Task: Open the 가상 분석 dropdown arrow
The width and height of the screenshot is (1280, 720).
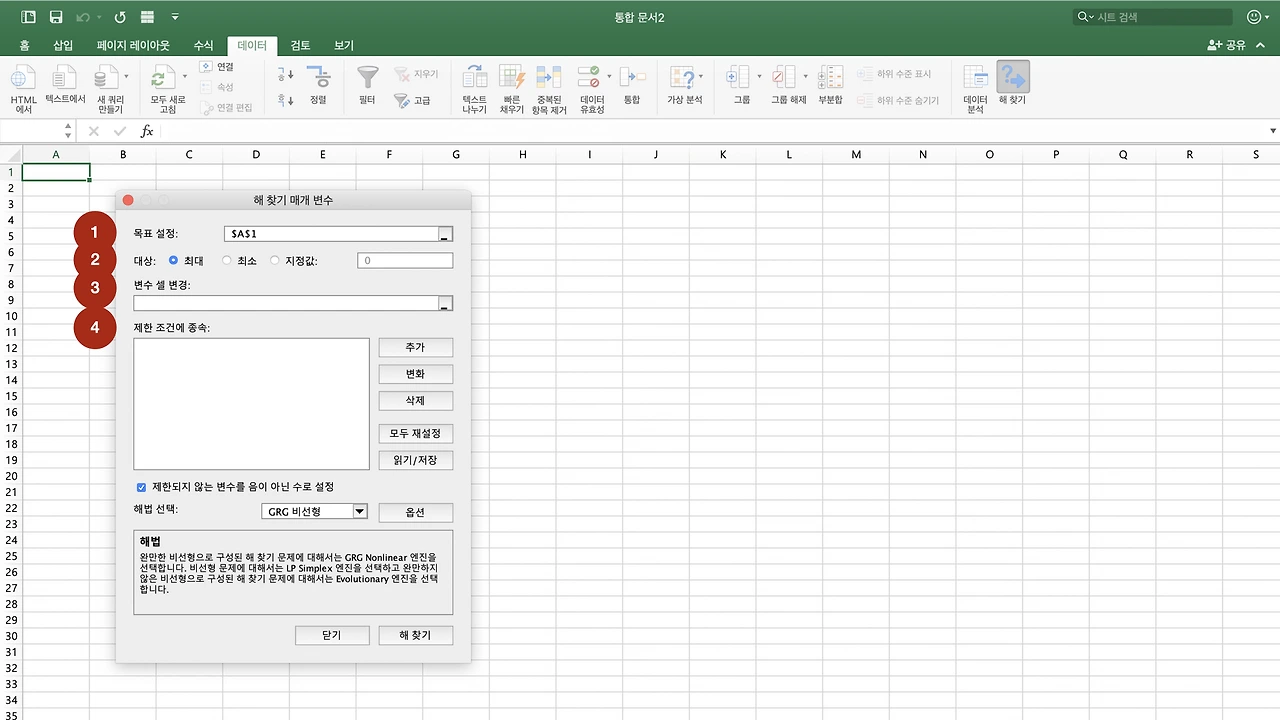Action: pyautogui.click(x=701, y=76)
